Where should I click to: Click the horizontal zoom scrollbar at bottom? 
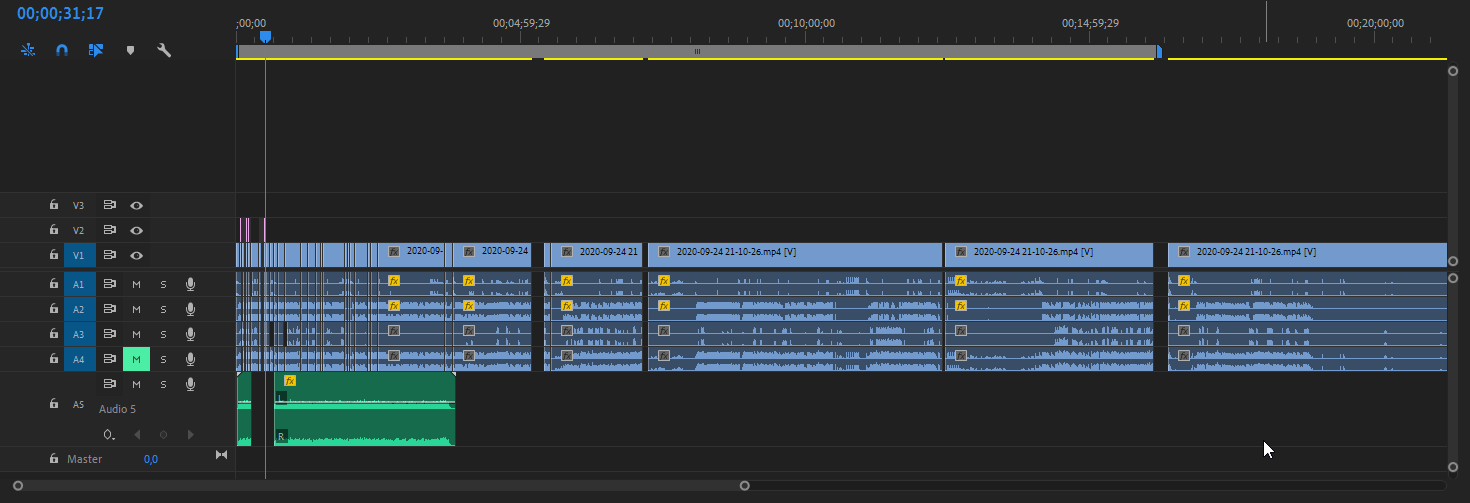(x=380, y=486)
